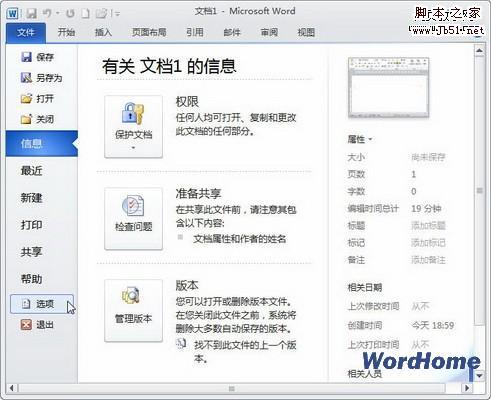Viewport: 491px width, 400px height.
Task: Click the 尚未保存 size value
Action: [428, 157]
